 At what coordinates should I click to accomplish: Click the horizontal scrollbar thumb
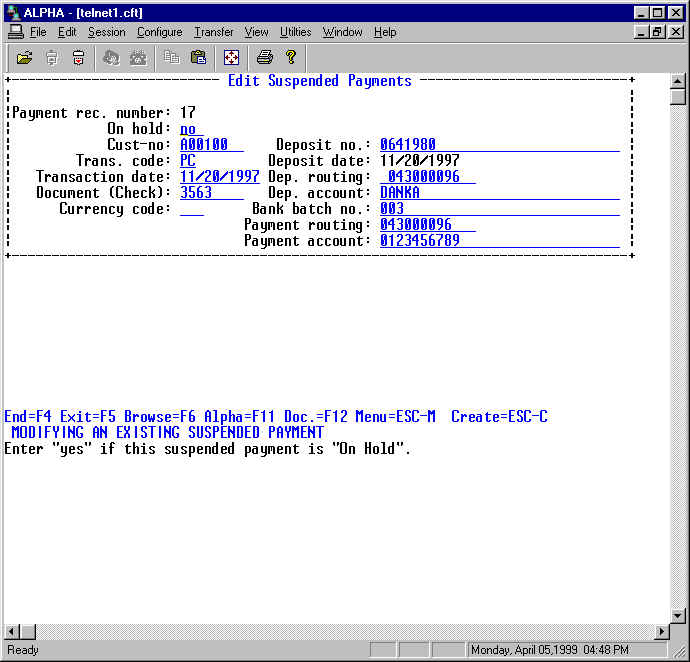28,632
